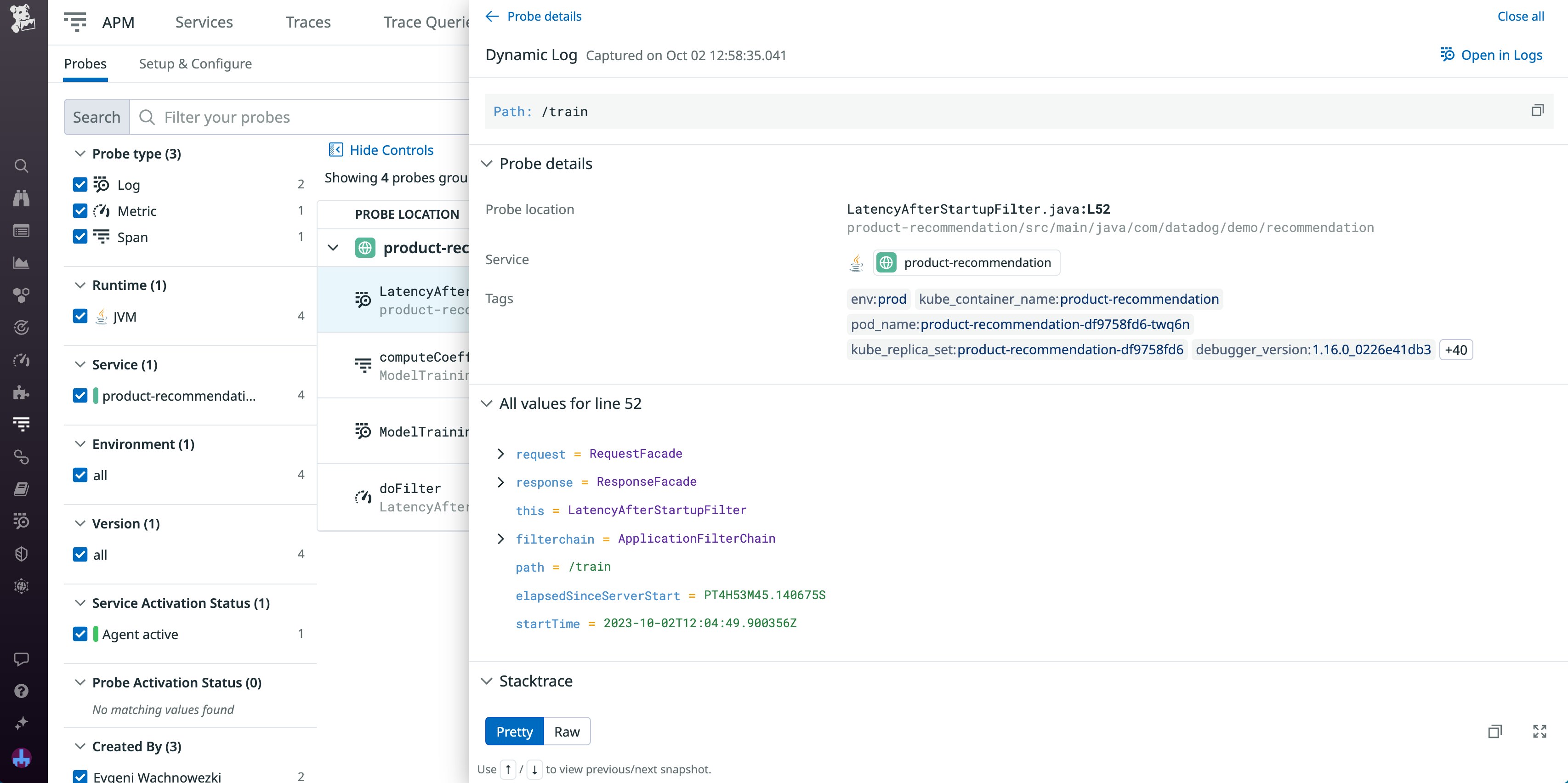Uncheck the Log probe type checkbox
The height and width of the screenshot is (783, 1568).
pyautogui.click(x=80, y=184)
